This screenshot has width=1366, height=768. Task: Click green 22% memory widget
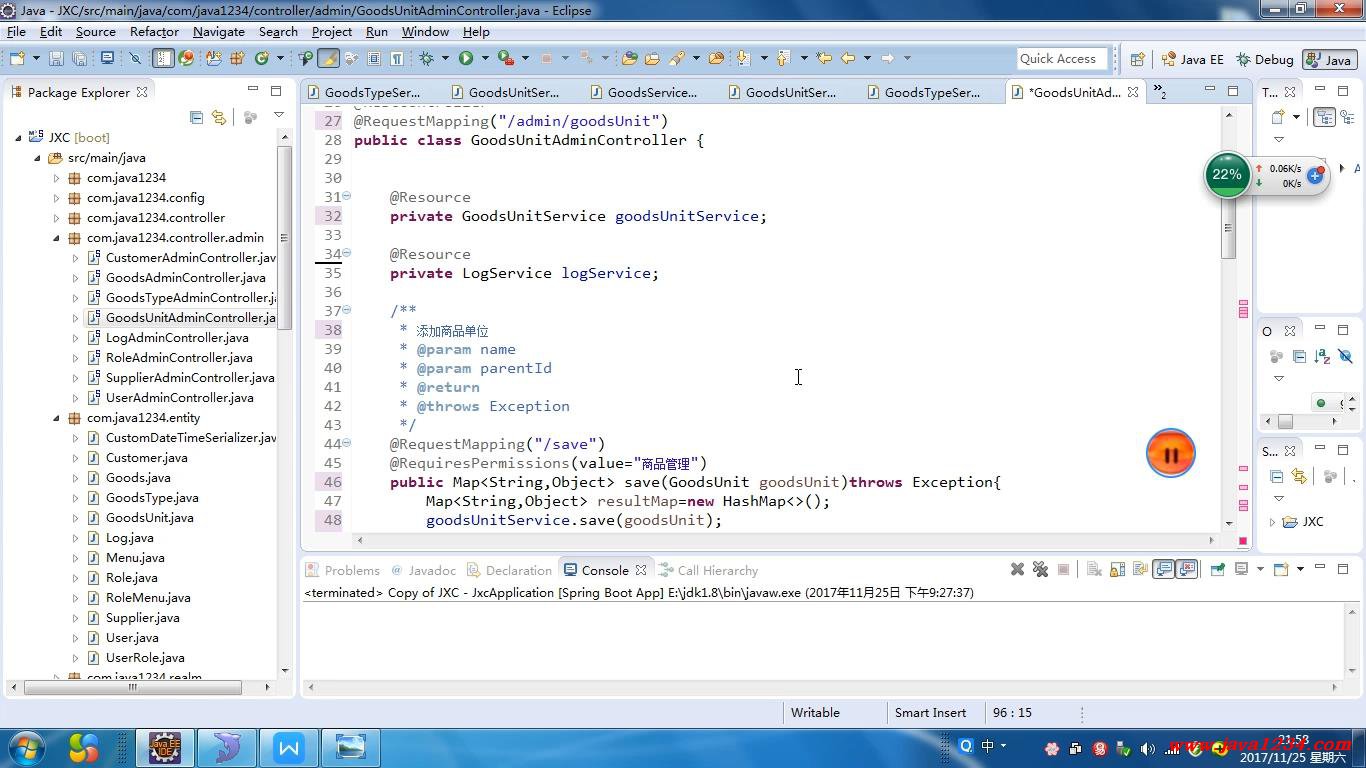pos(1227,175)
